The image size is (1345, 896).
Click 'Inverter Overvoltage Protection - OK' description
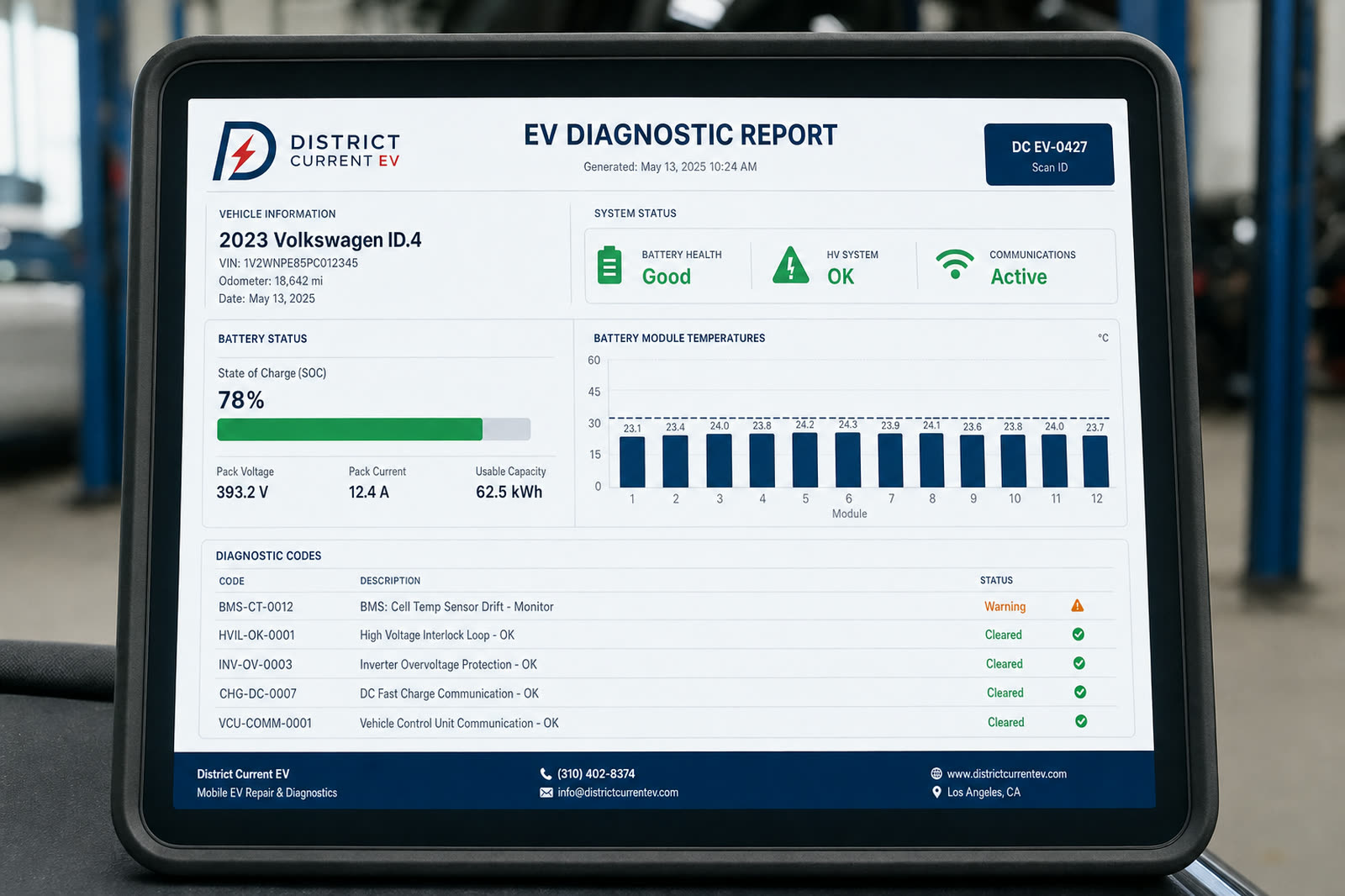pyautogui.click(x=448, y=665)
